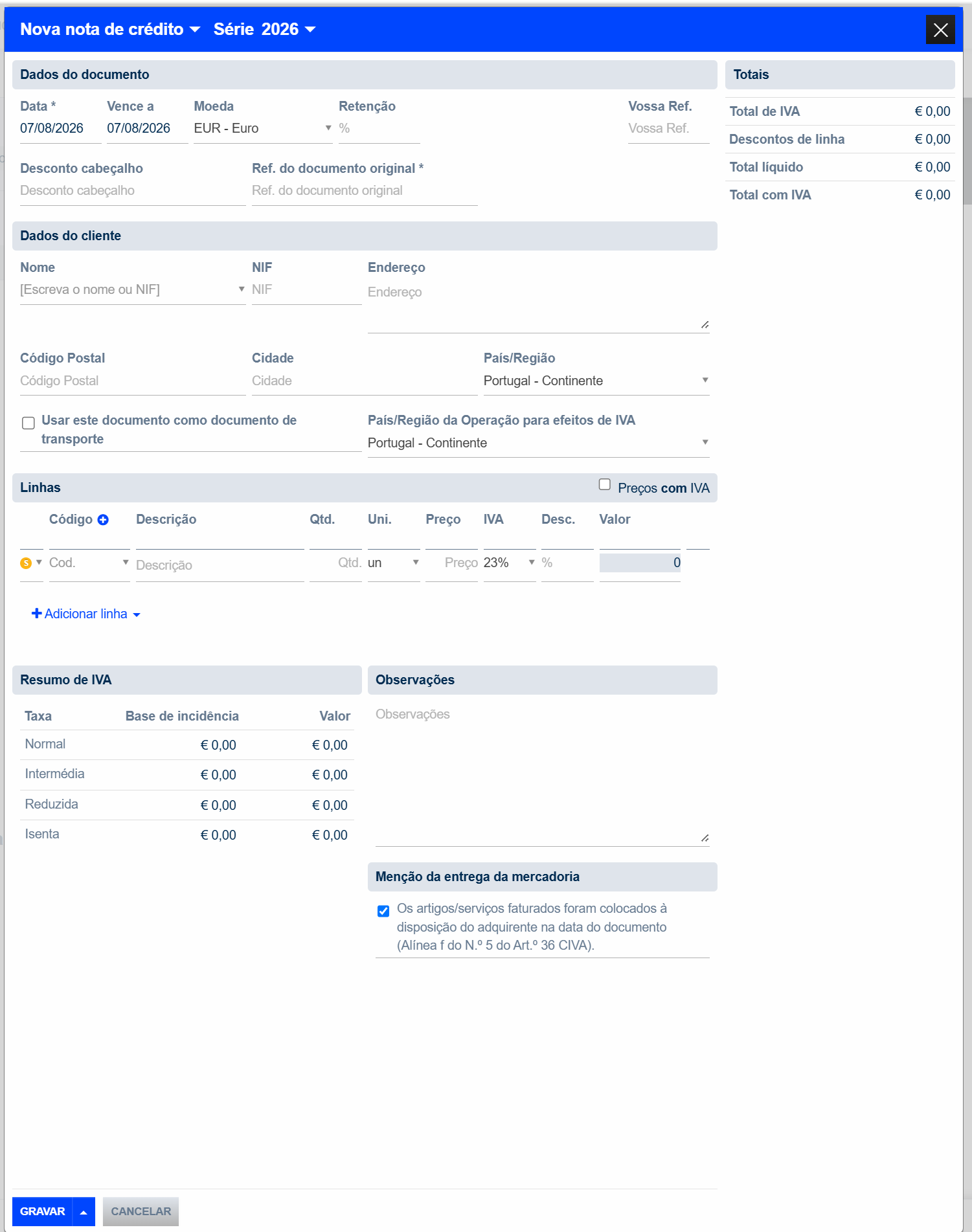Click the Isenta tax rate row
This screenshot has height=1232, width=972.
click(186, 834)
